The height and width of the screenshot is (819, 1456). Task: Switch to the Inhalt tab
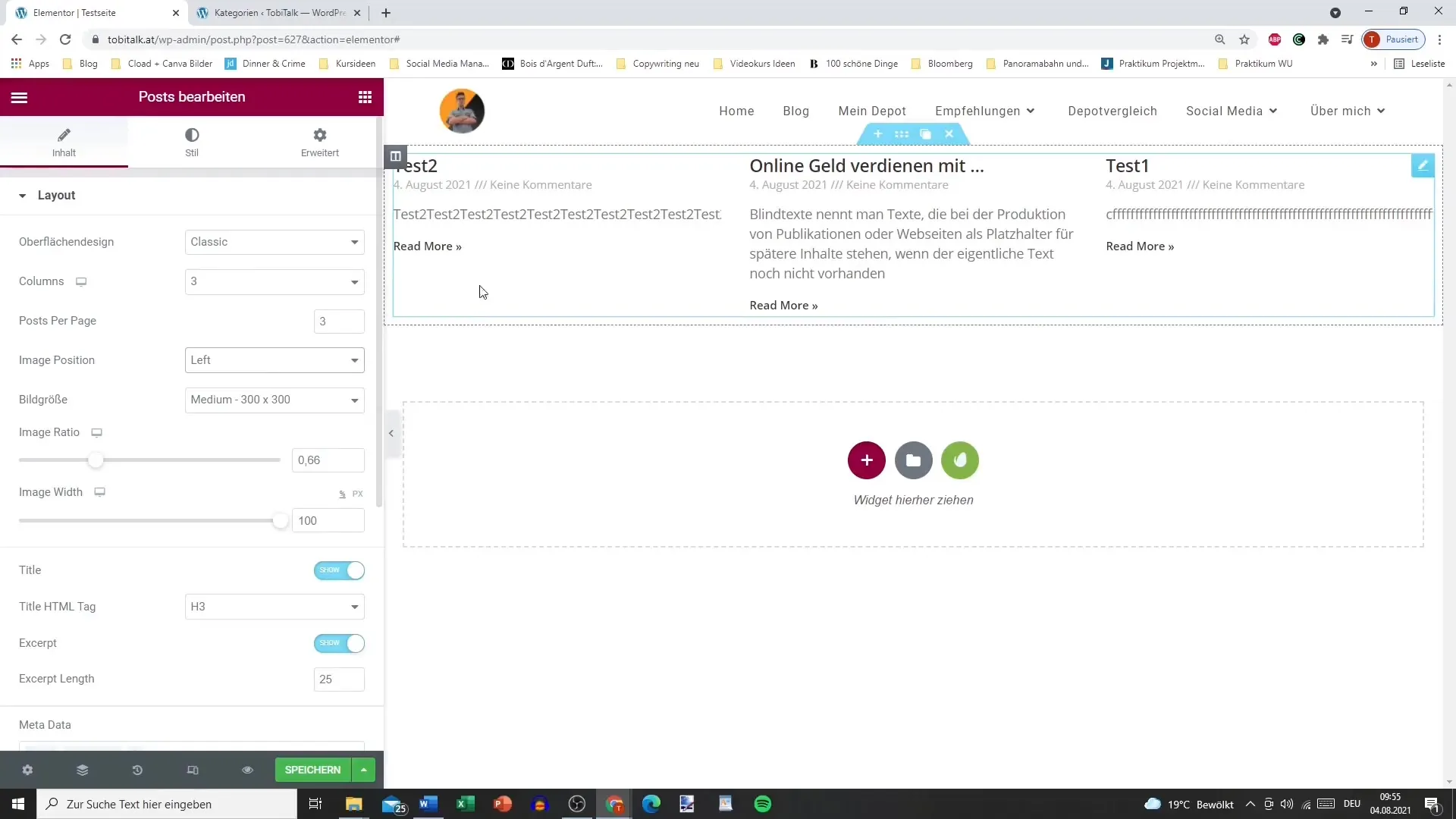pos(64,142)
